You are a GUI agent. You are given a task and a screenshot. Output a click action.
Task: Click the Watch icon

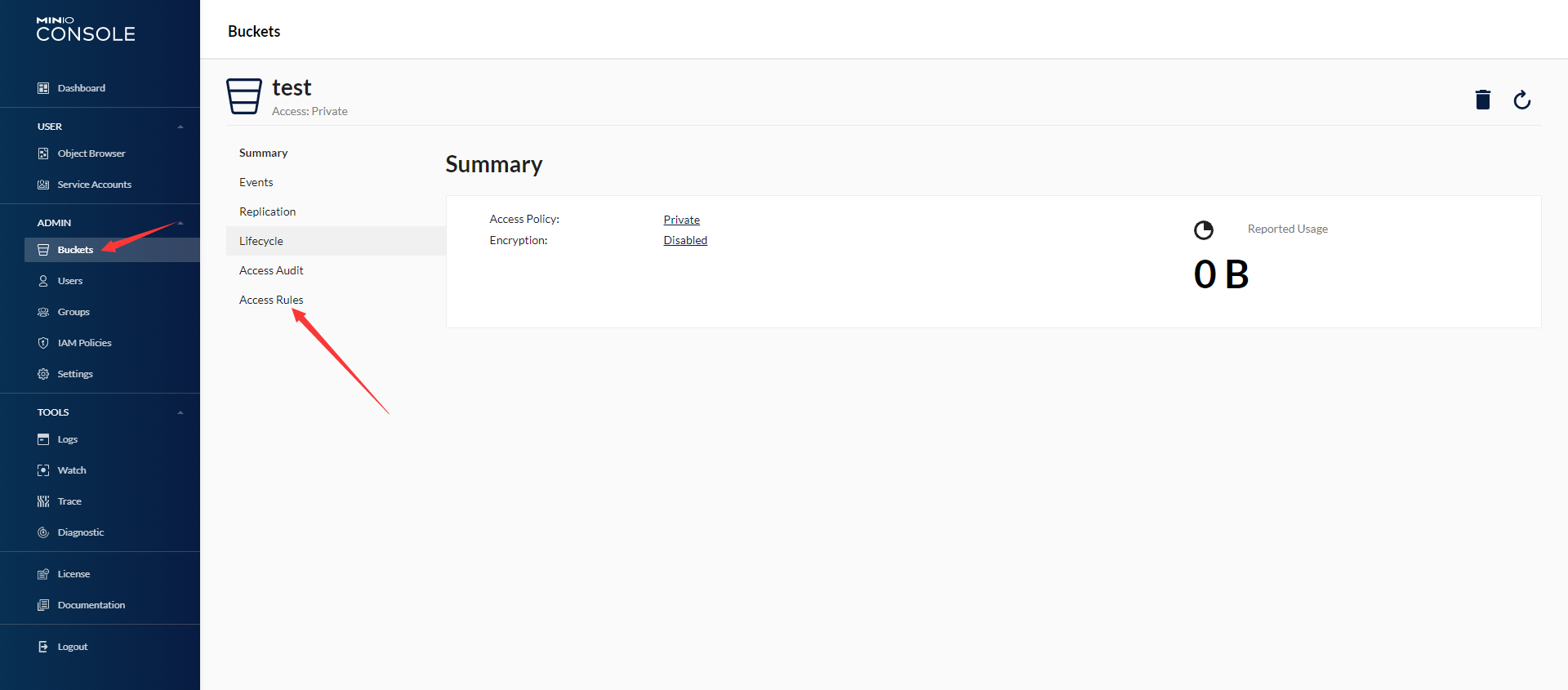[x=43, y=470]
